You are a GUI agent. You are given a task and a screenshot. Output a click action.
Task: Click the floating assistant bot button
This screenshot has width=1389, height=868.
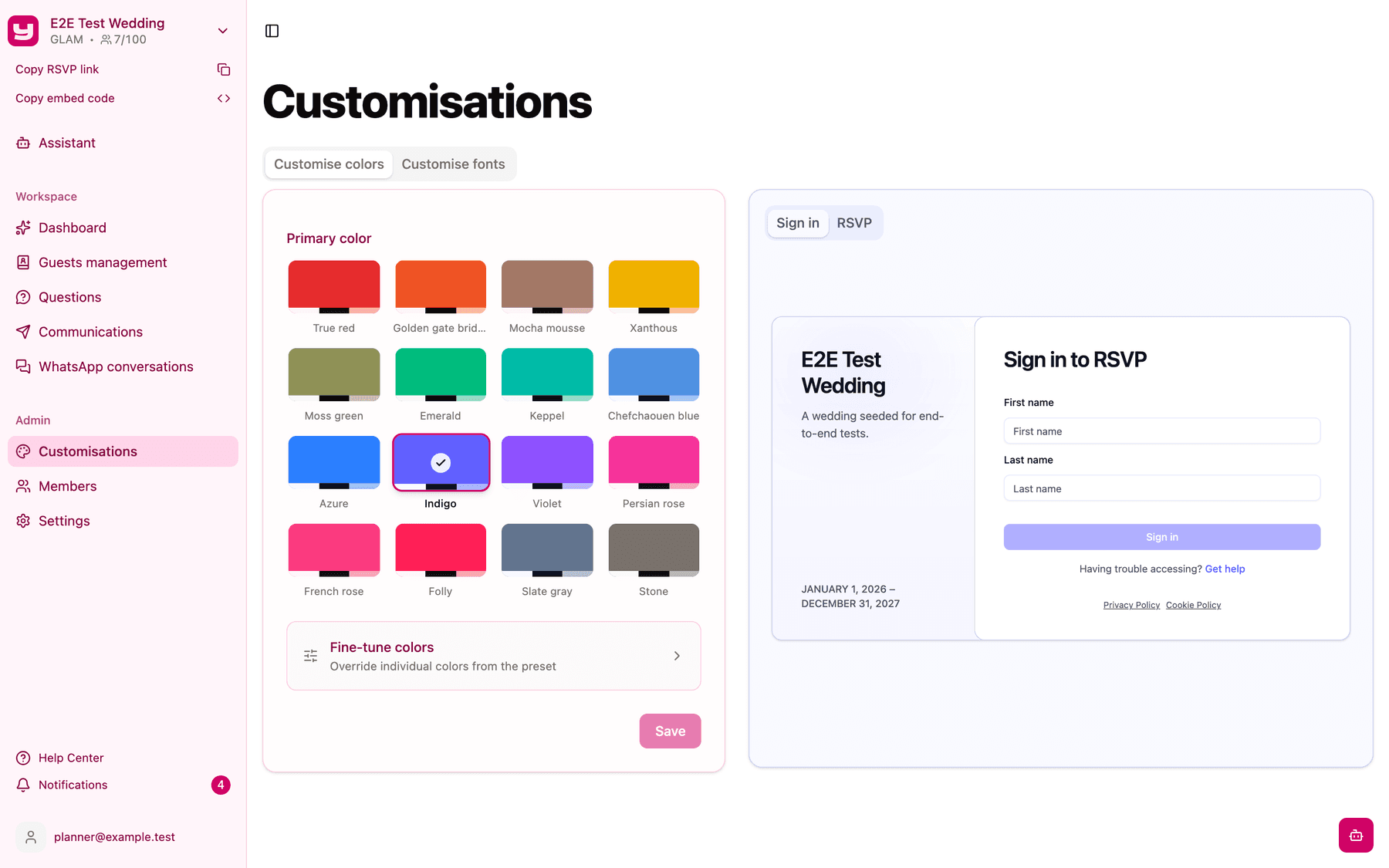tap(1356, 835)
